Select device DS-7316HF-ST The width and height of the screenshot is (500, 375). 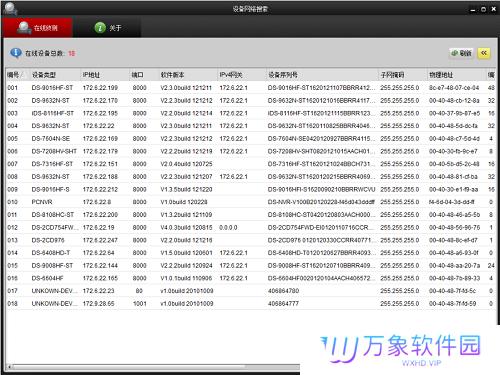coord(52,164)
